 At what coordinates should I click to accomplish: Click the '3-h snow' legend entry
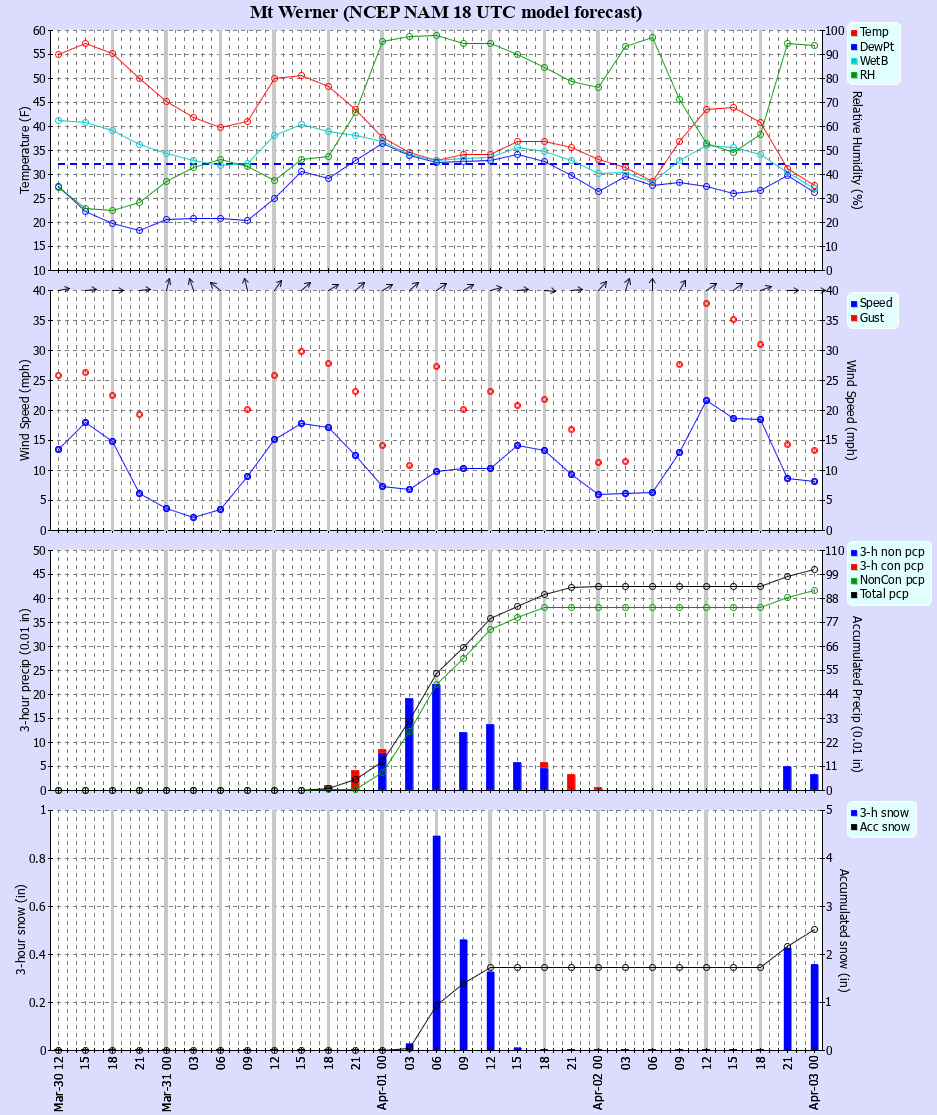coord(884,812)
